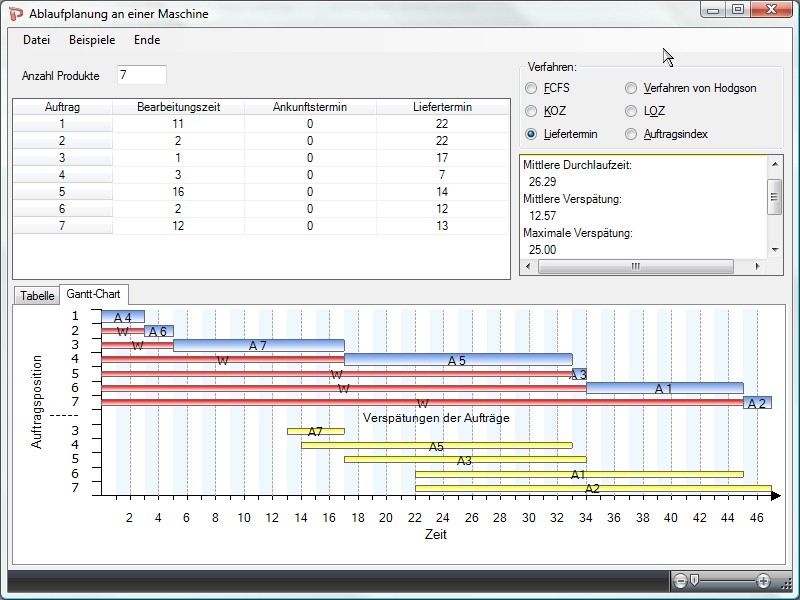The width and height of the screenshot is (800, 600).
Task: Select the FCFS radio button
Action: [x=531, y=88]
